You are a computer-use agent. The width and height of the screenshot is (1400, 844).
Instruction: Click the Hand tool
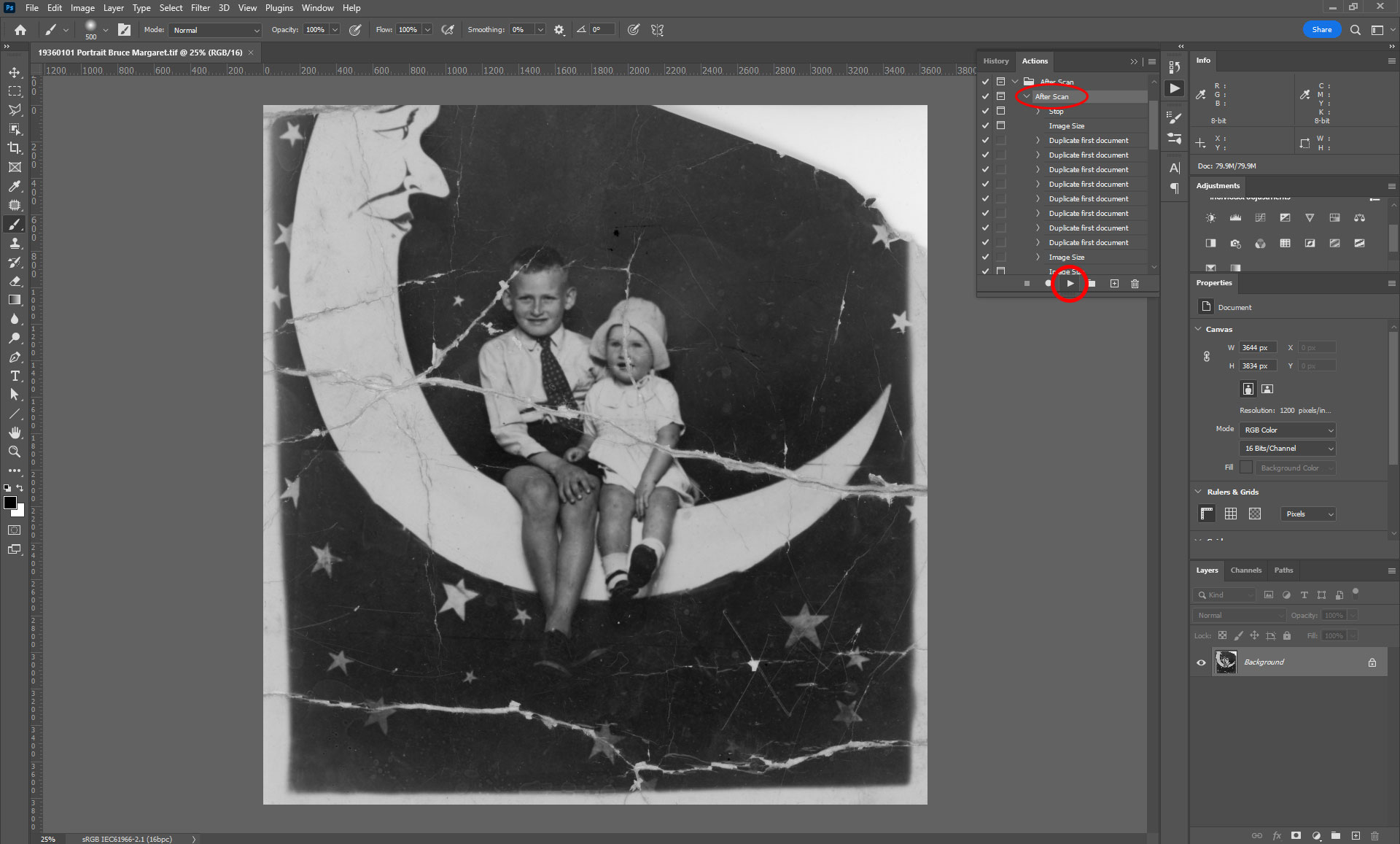point(15,433)
